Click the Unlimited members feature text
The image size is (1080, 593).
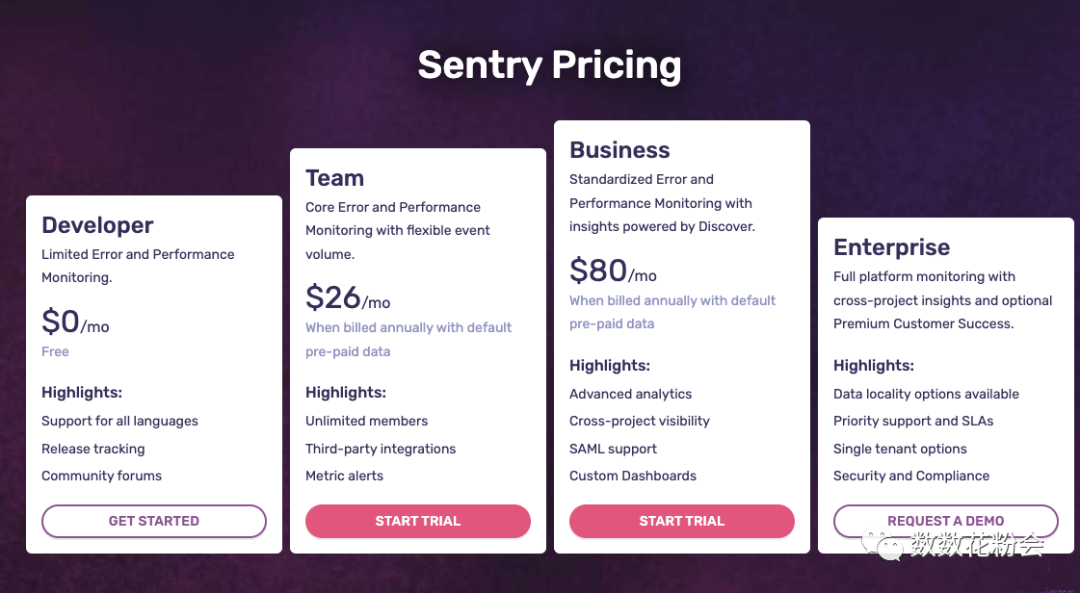(x=366, y=420)
